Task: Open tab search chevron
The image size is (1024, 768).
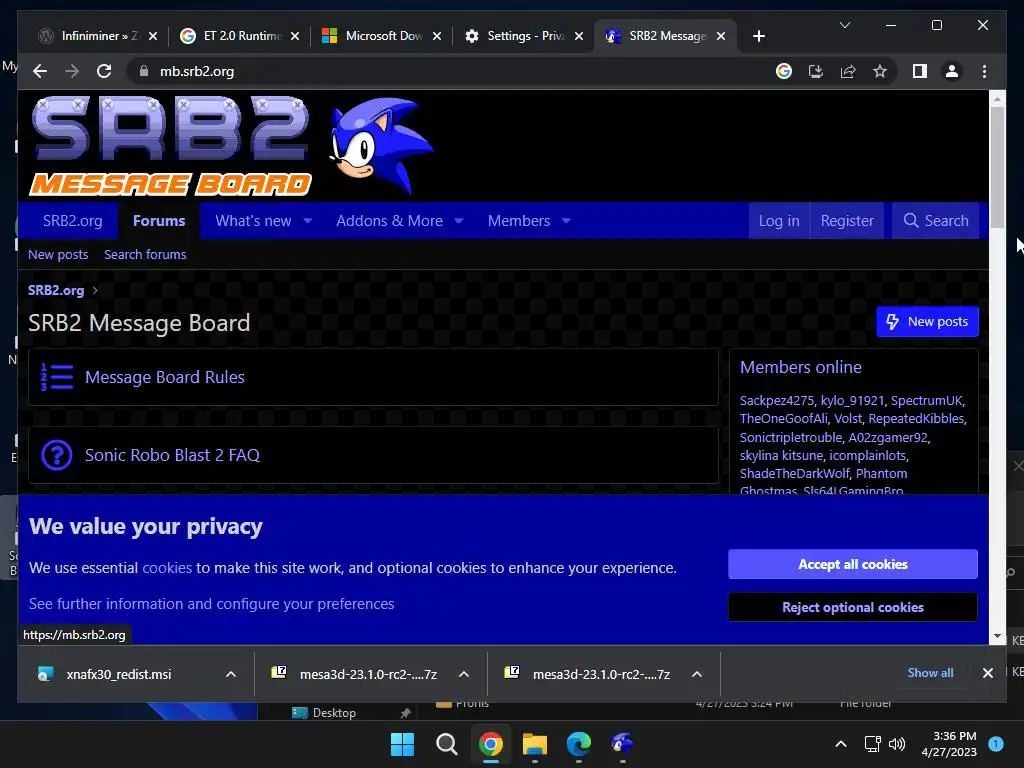Action: 844,25
